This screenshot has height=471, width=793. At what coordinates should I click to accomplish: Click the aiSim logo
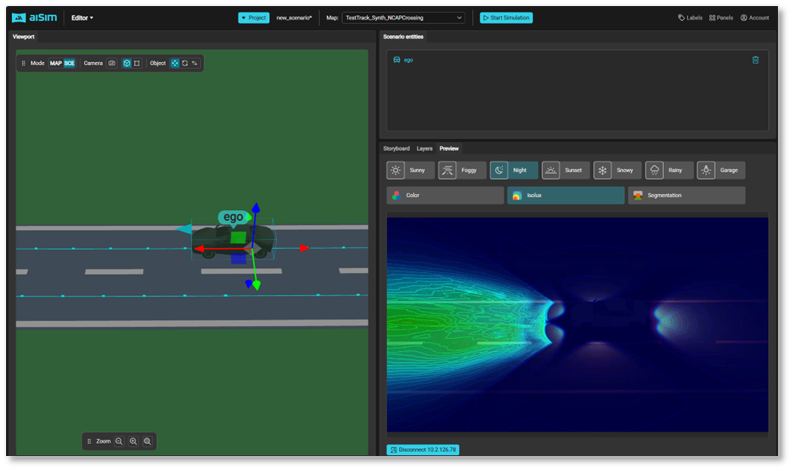pyautogui.click(x=34, y=18)
